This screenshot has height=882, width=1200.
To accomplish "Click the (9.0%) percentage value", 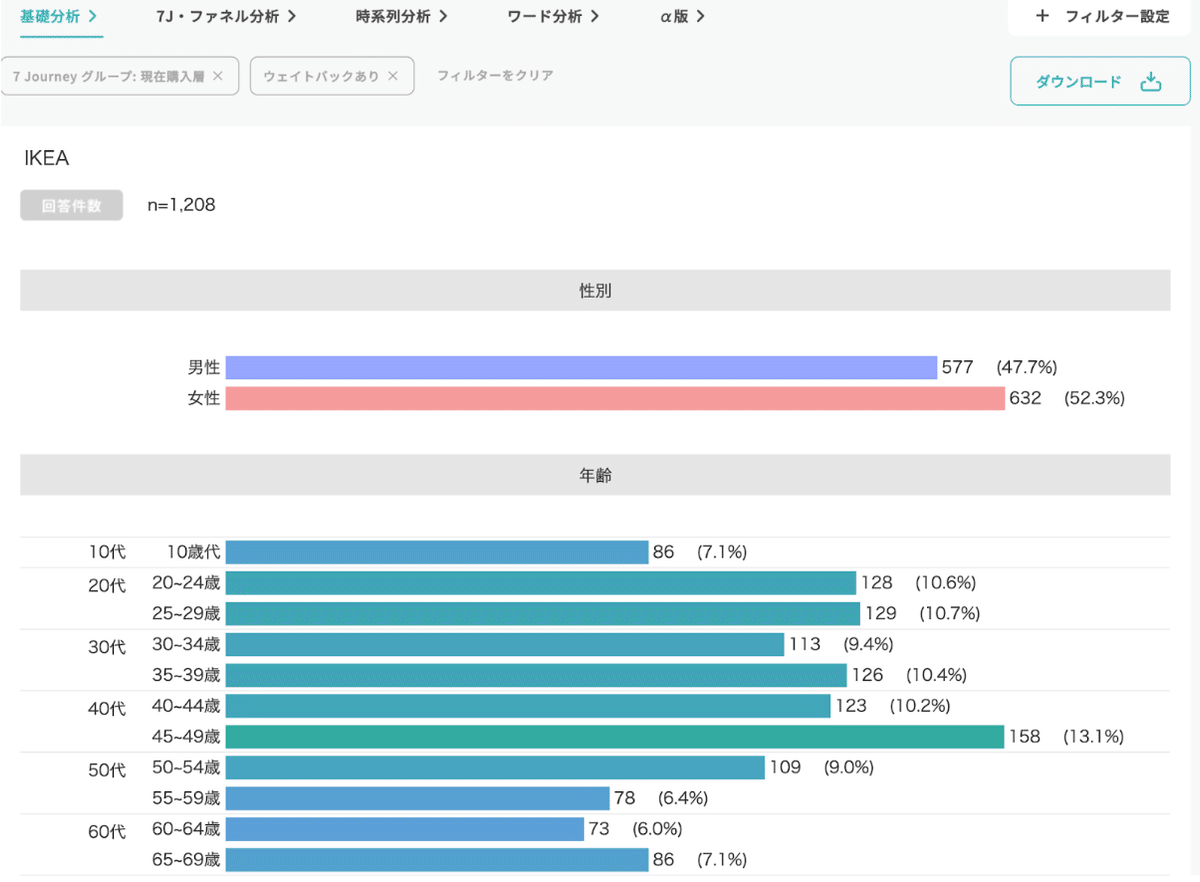I will point(849,767).
